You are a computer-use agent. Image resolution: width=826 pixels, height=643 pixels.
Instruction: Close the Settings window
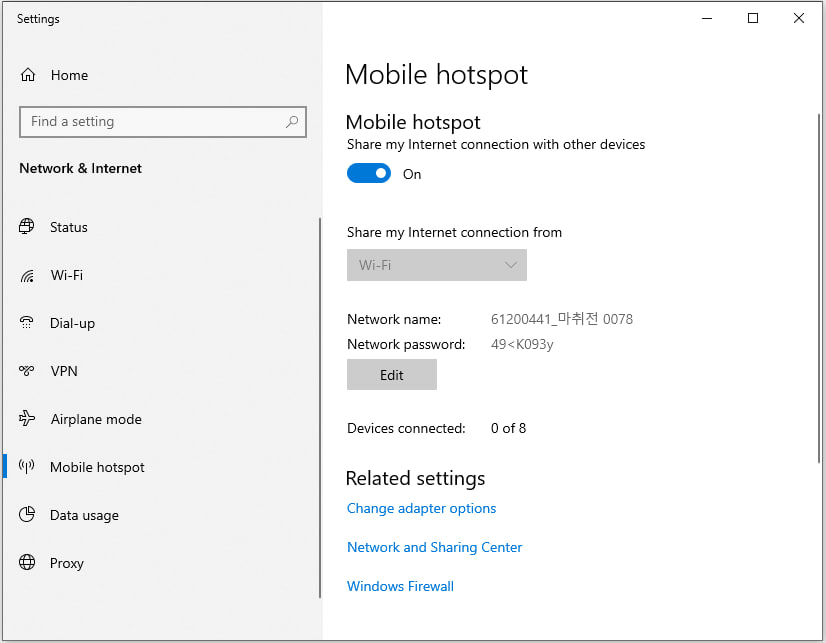(799, 18)
